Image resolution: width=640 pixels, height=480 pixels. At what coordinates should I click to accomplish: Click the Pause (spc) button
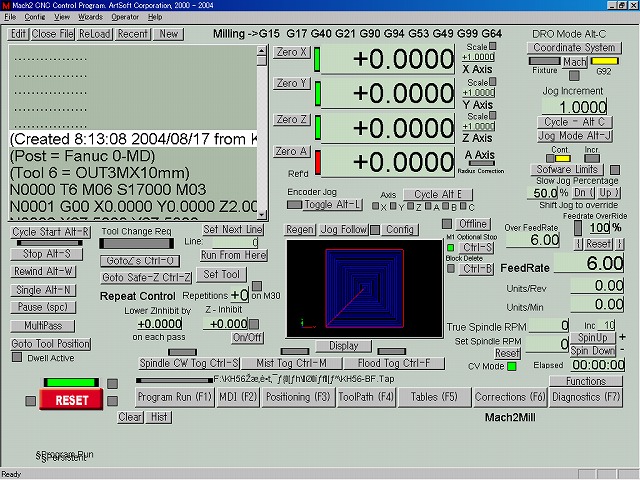pyautogui.click(x=43, y=307)
